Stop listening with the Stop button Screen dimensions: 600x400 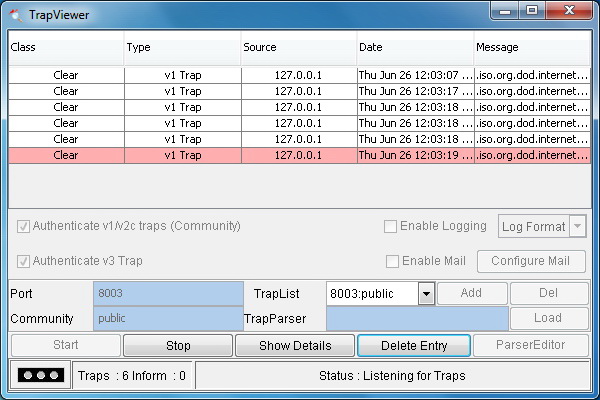pos(178,345)
